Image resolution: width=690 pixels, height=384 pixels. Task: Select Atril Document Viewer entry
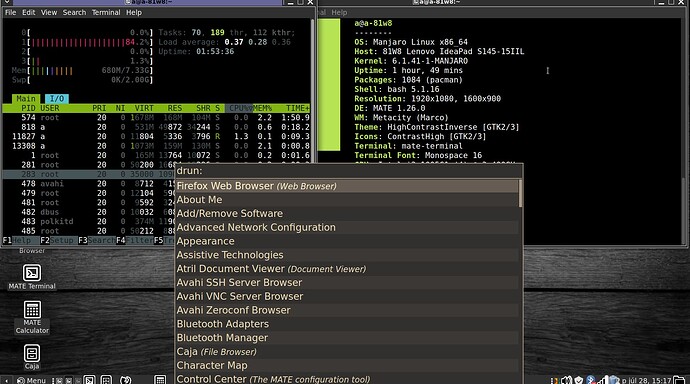[x=347, y=269]
